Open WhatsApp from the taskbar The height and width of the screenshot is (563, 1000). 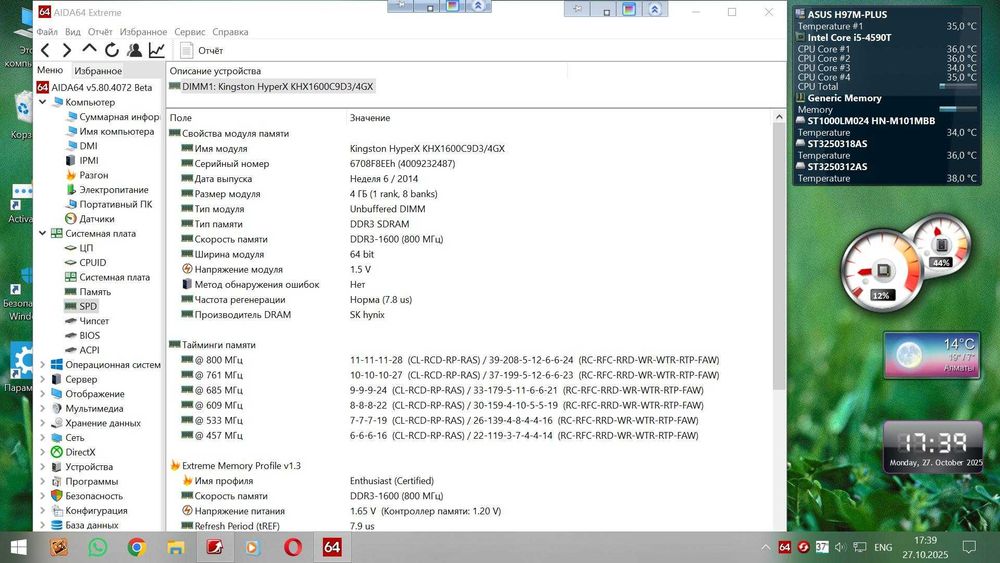[x=98, y=548]
